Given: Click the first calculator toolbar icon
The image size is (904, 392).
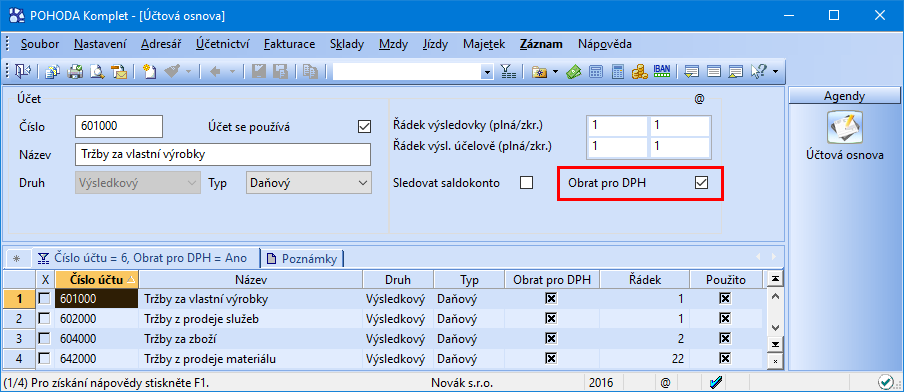Looking at the screenshot, I should [596, 71].
